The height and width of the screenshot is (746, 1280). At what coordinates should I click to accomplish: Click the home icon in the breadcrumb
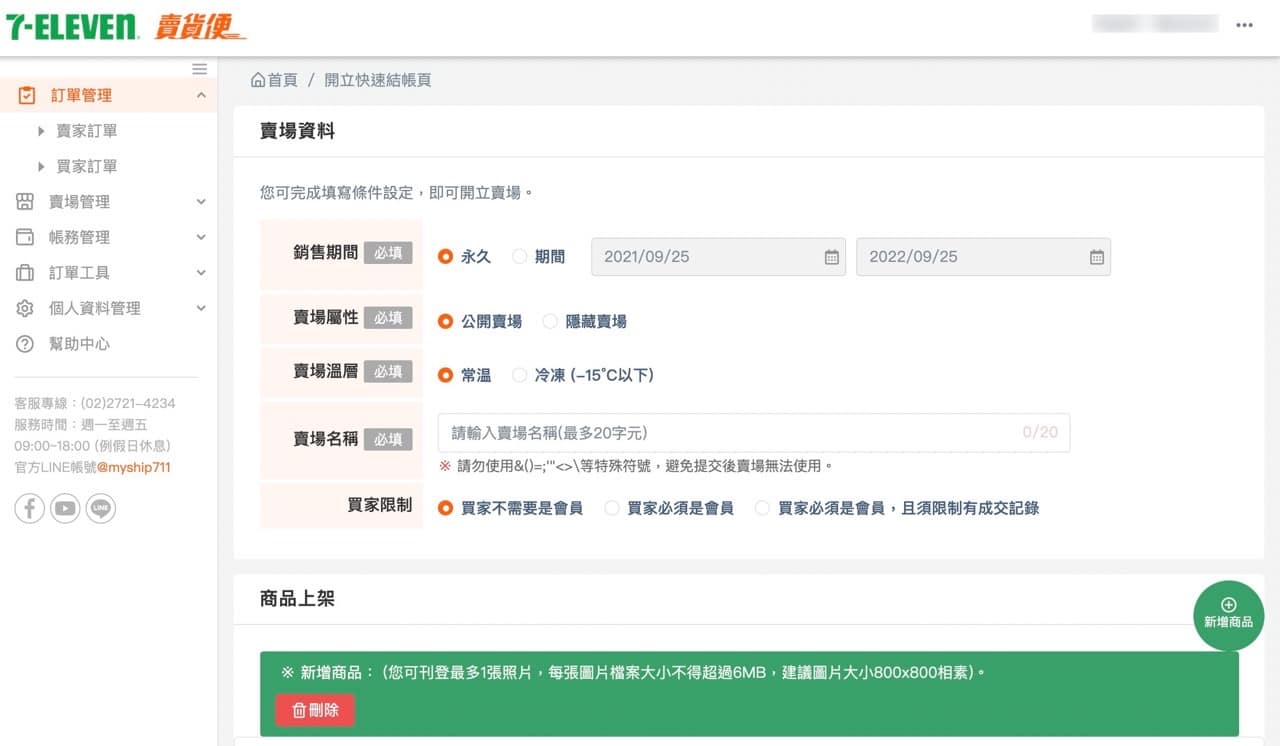258,80
